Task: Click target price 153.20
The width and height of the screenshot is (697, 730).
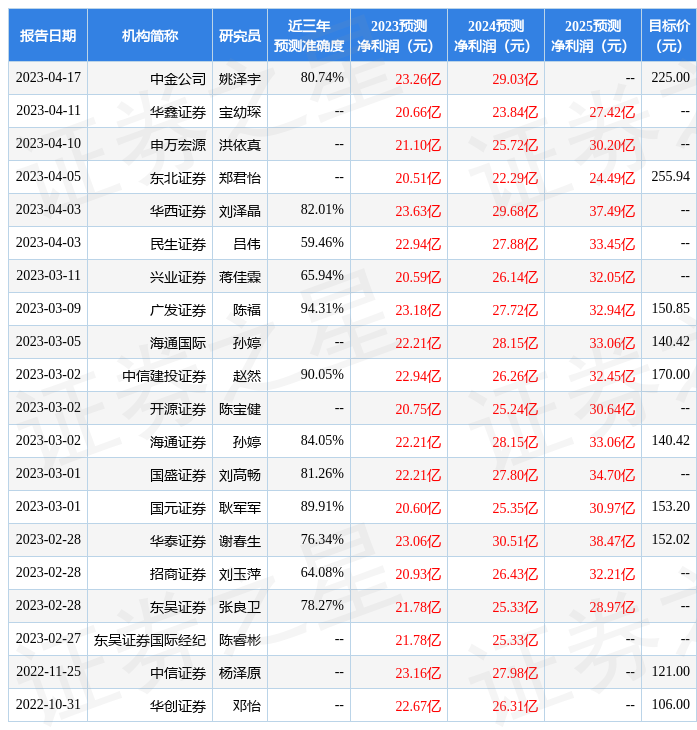Action: (670, 507)
